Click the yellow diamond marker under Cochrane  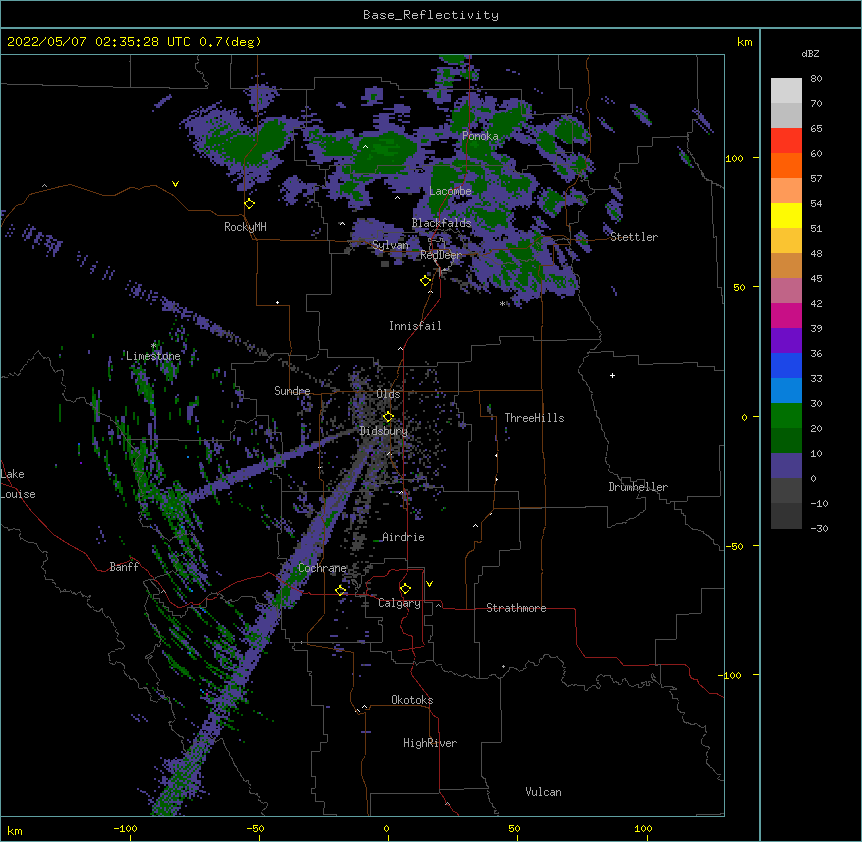[340, 590]
